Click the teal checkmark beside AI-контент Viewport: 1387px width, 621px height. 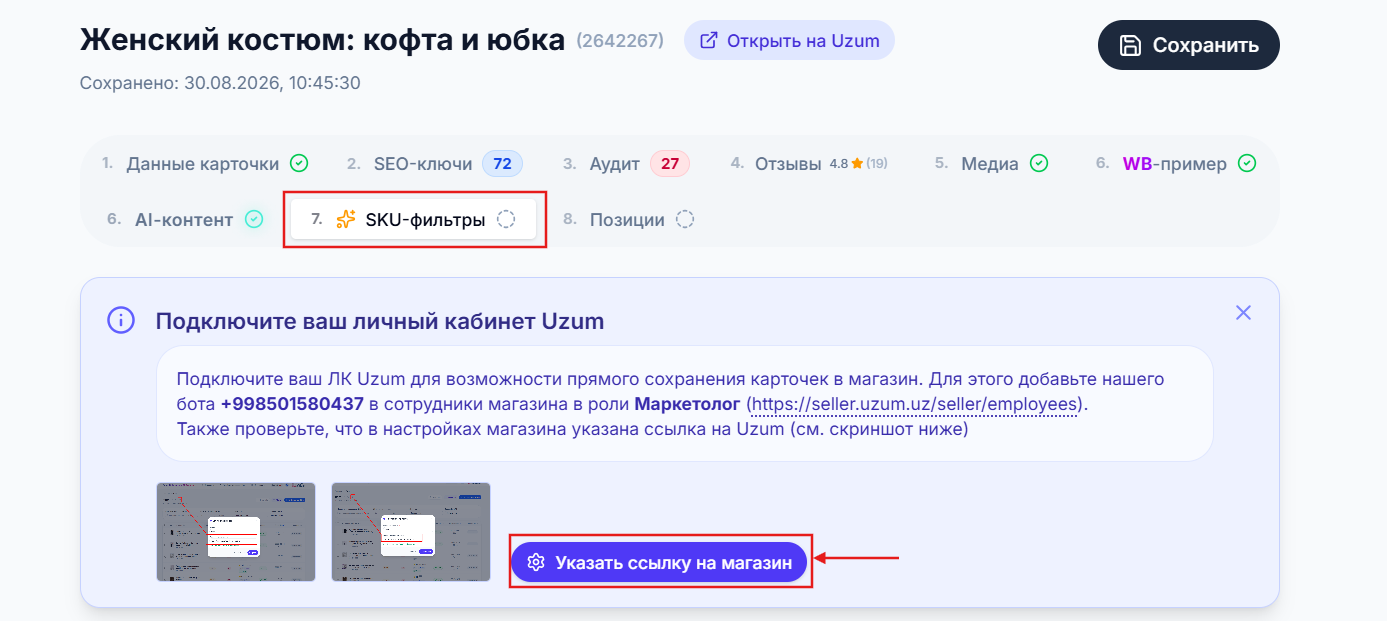pyautogui.click(x=254, y=219)
